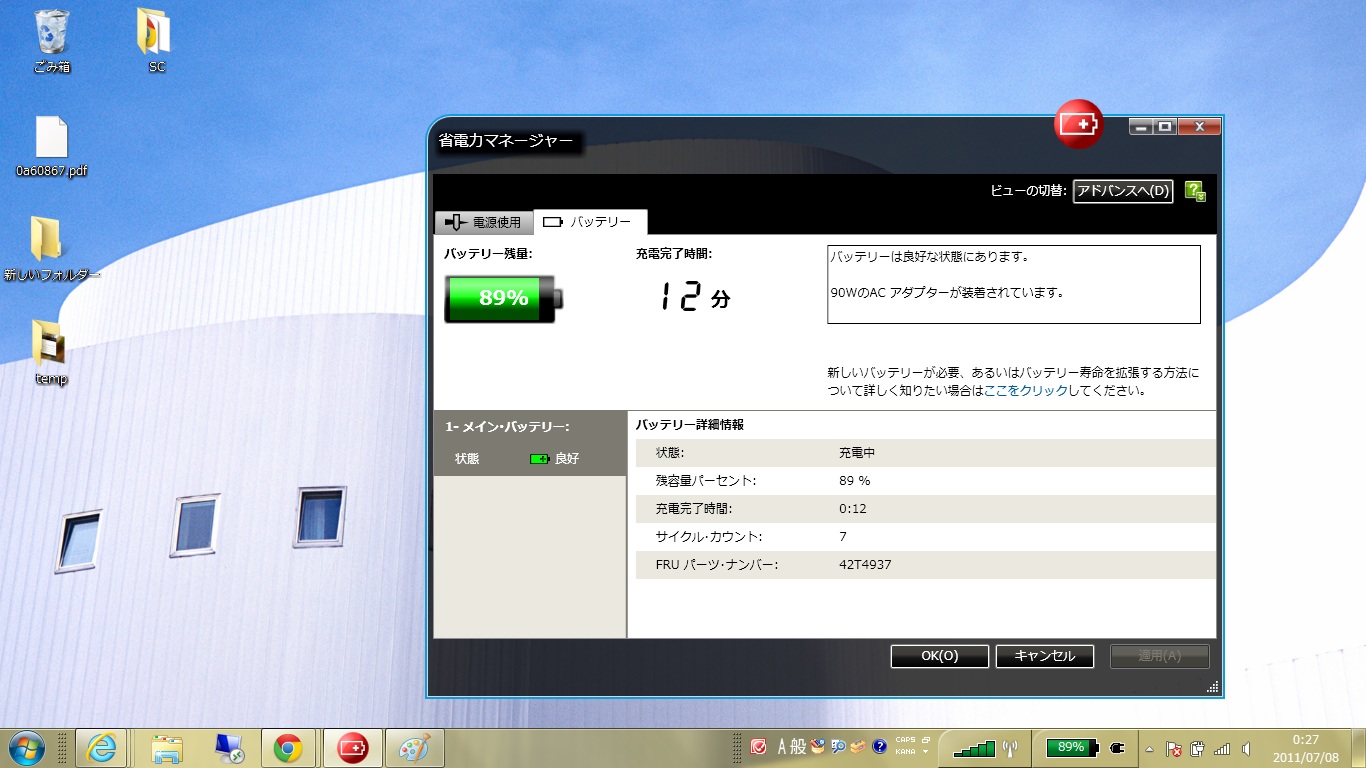
Task: Click the 残容量パーセント label
Action: (706, 481)
